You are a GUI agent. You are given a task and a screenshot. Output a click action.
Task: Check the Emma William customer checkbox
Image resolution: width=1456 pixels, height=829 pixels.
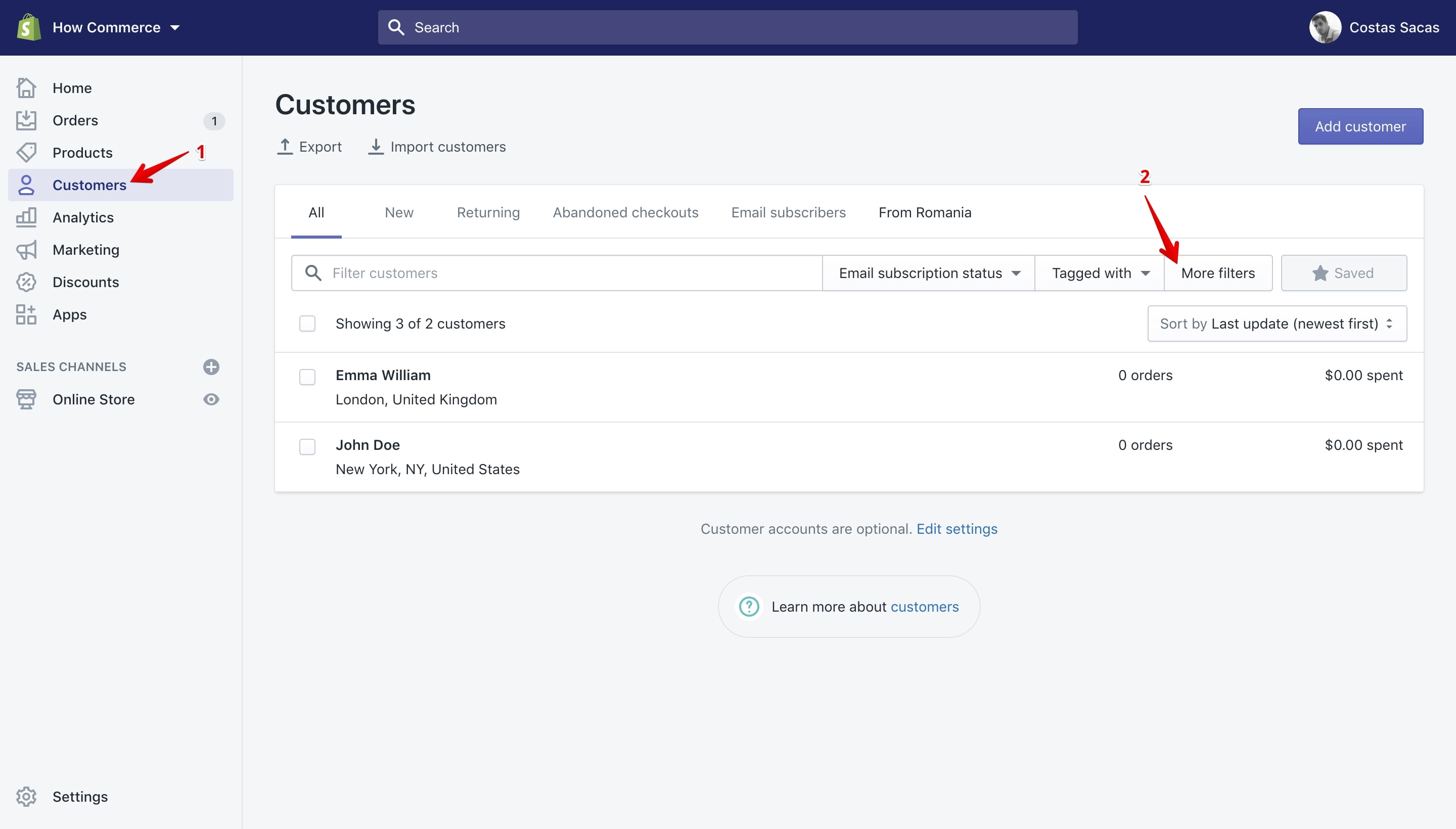[x=307, y=377]
